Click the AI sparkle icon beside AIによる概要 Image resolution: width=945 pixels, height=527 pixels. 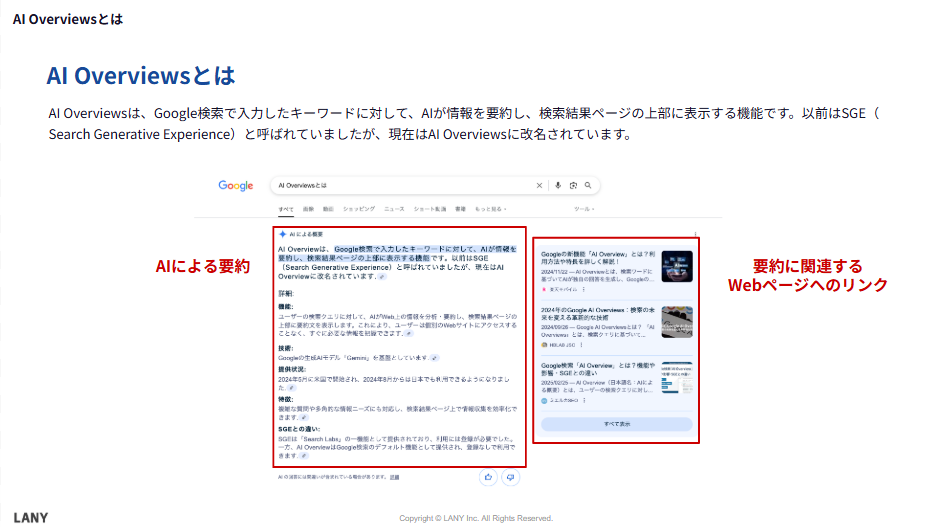tap(282, 234)
